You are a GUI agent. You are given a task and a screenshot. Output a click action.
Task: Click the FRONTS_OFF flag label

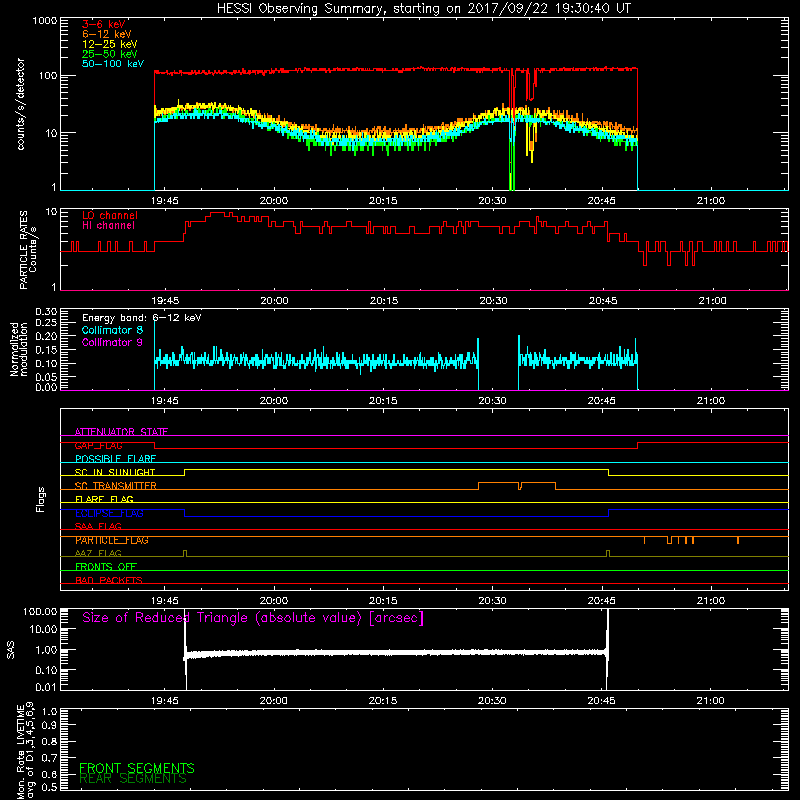point(106,567)
